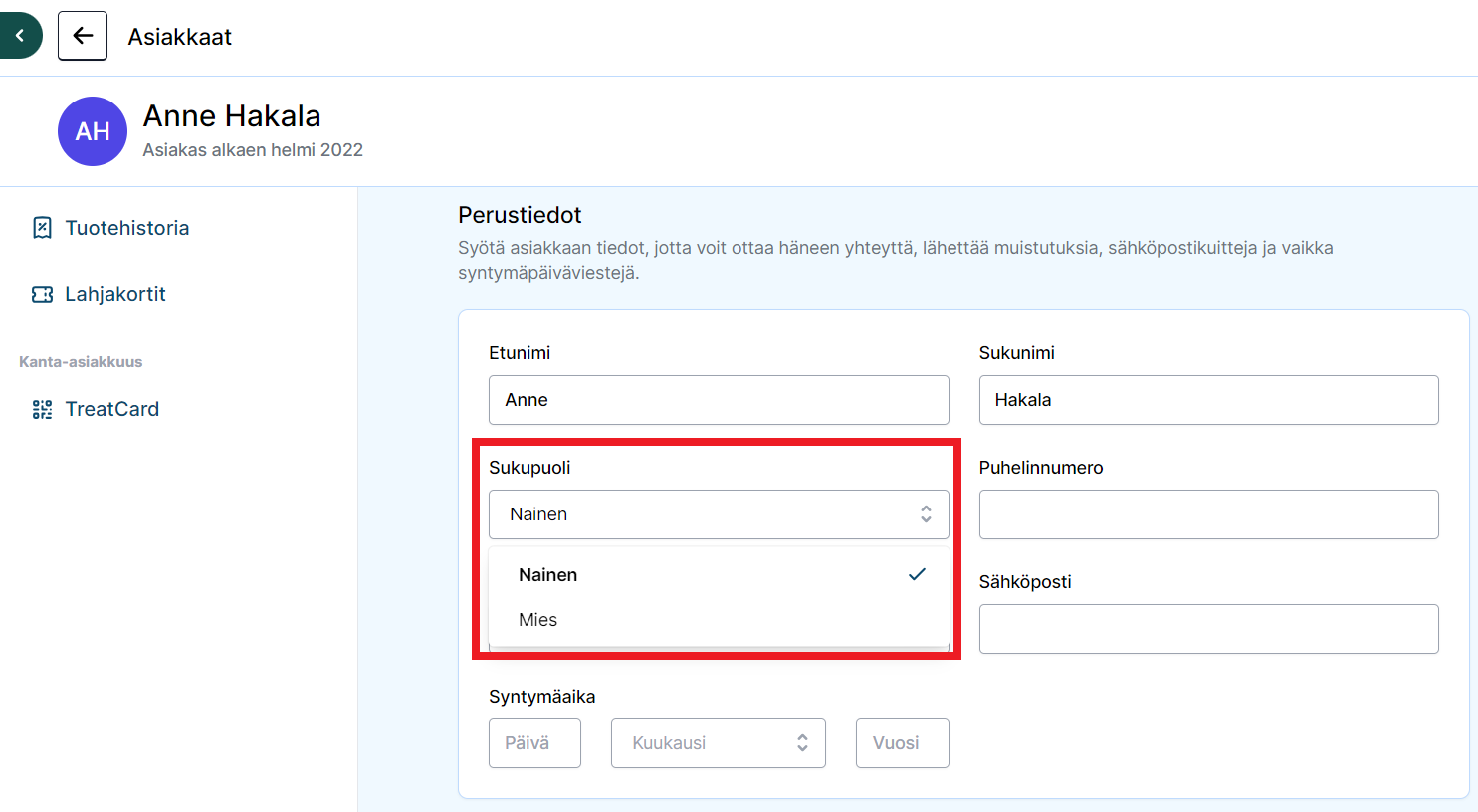Click the TreatCard QR code icon

42,409
